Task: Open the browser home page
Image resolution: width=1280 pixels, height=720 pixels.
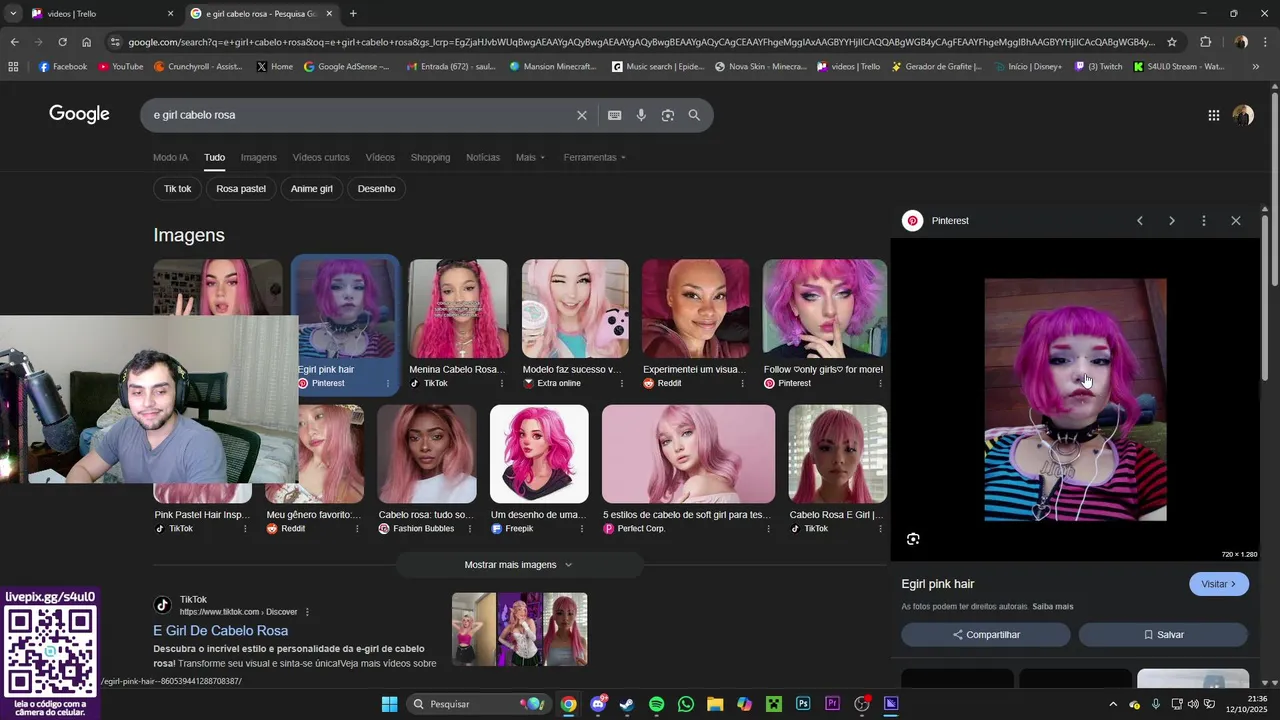Action: point(87,42)
